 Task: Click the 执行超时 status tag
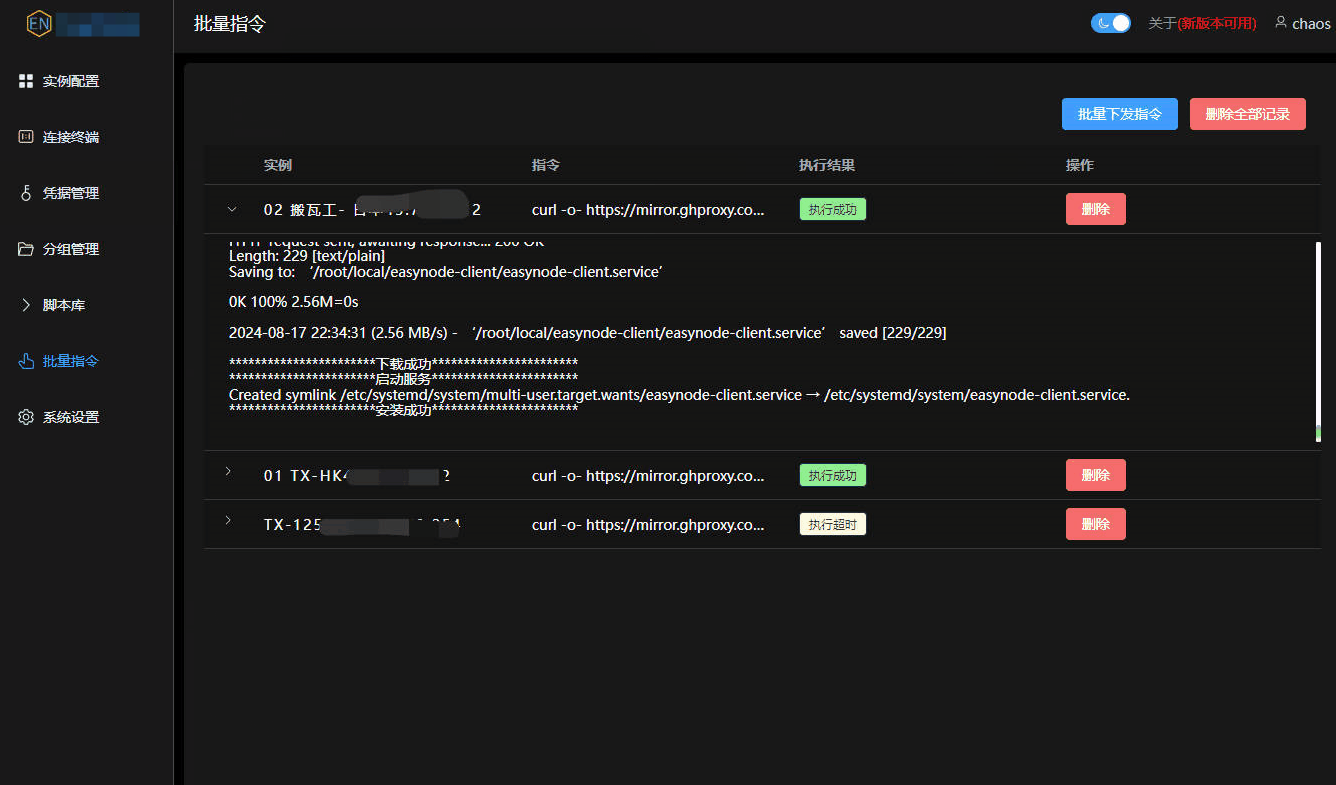pyautogui.click(x=833, y=524)
